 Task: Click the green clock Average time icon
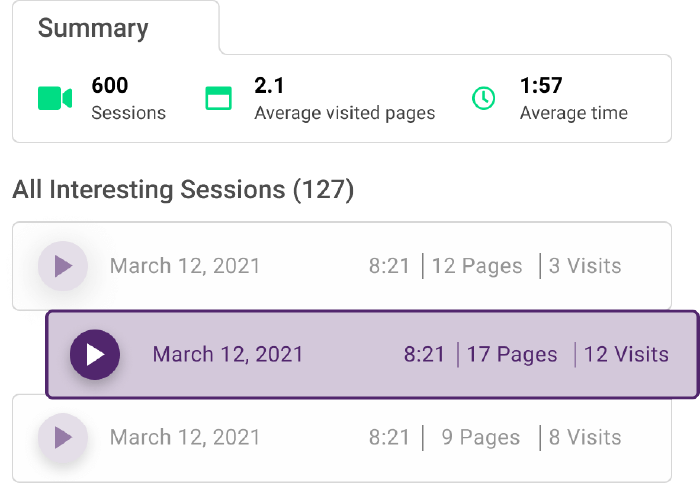[x=483, y=98]
